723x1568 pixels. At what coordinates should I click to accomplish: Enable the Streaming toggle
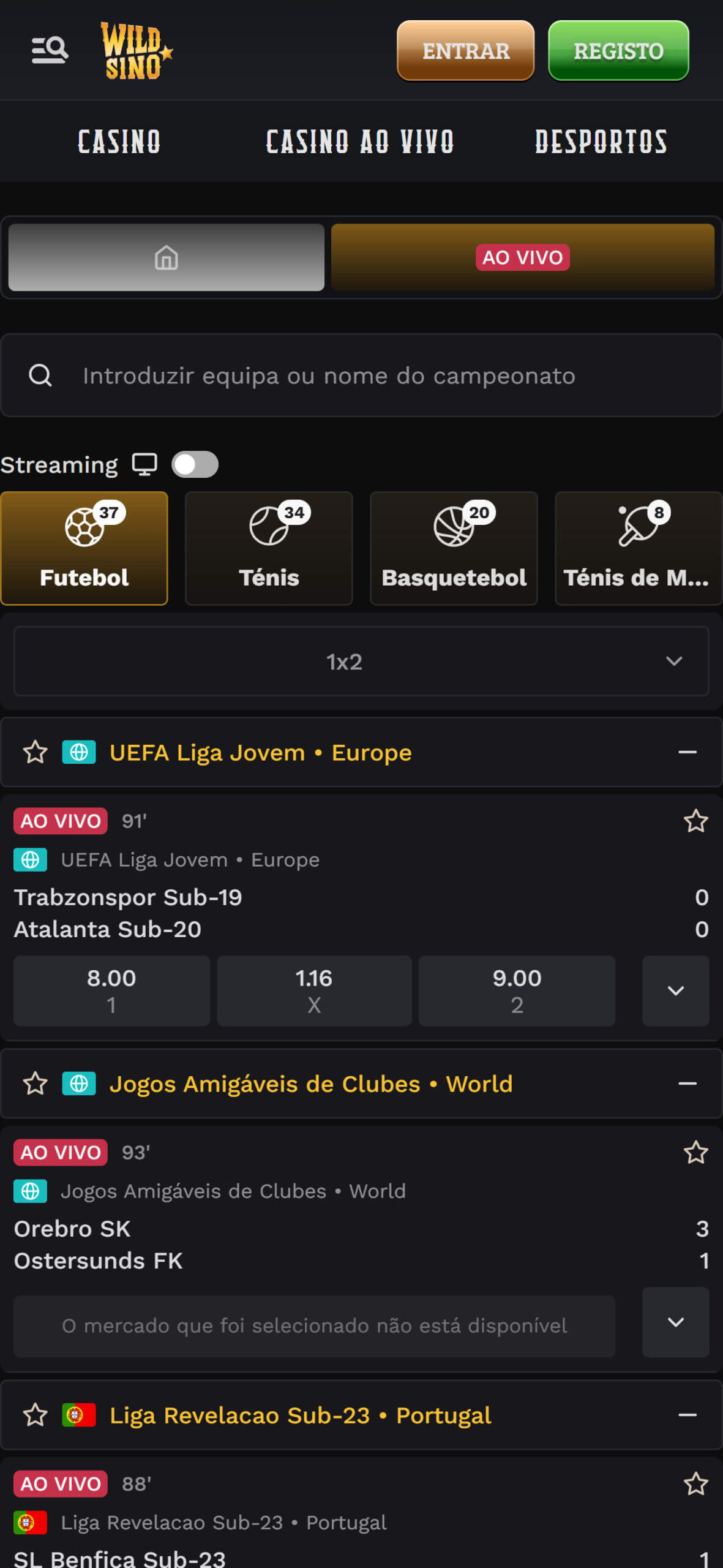point(195,464)
